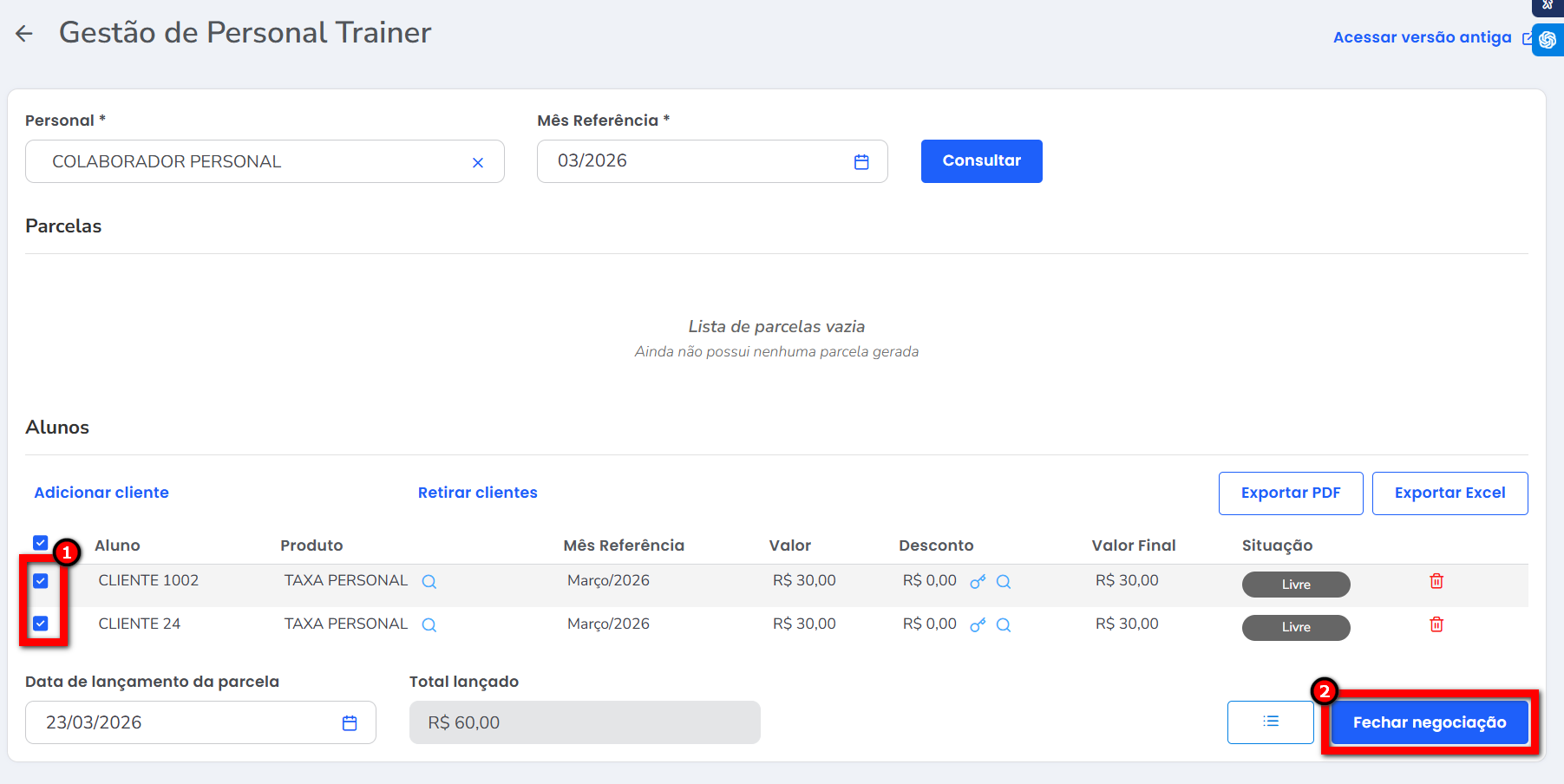The image size is (1564, 784).
Task: Click the list icon button beside Fechar negociação
Action: [1270, 722]
